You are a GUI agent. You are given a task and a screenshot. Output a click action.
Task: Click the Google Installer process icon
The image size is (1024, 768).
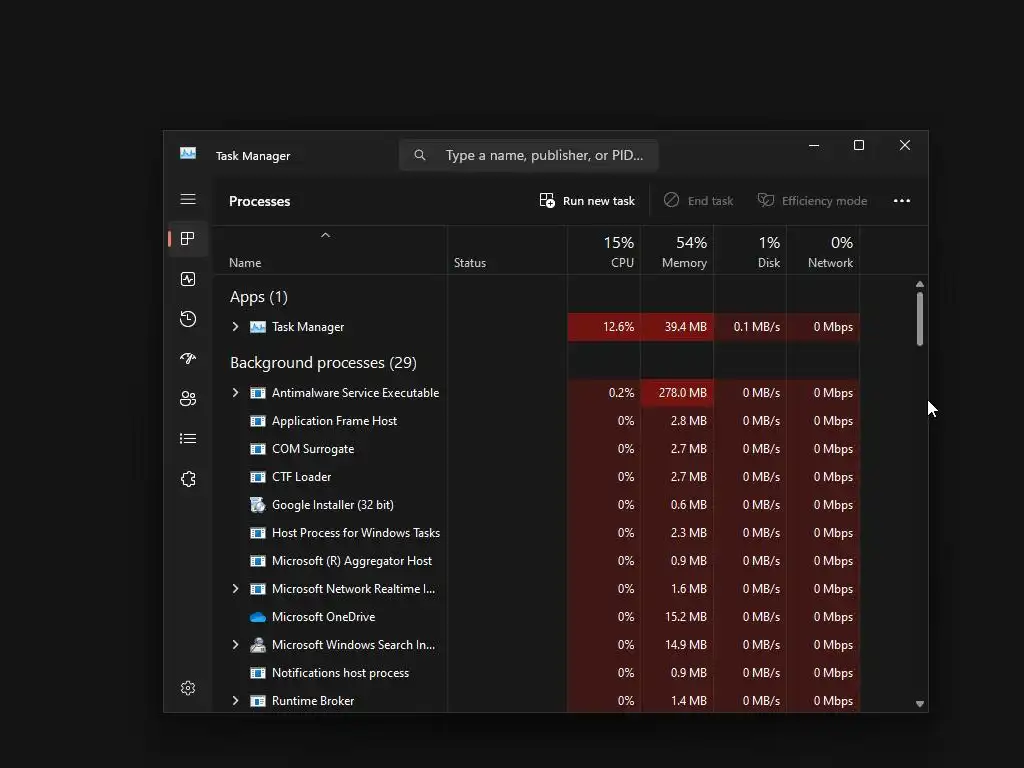pos(258,505)
